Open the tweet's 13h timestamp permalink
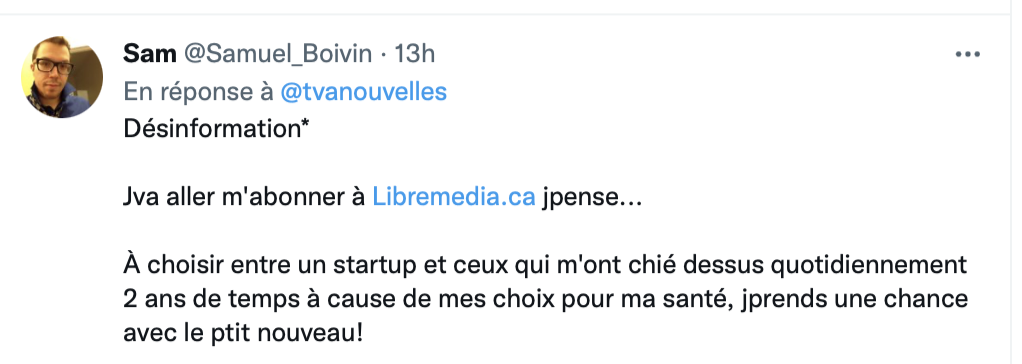 415,53
